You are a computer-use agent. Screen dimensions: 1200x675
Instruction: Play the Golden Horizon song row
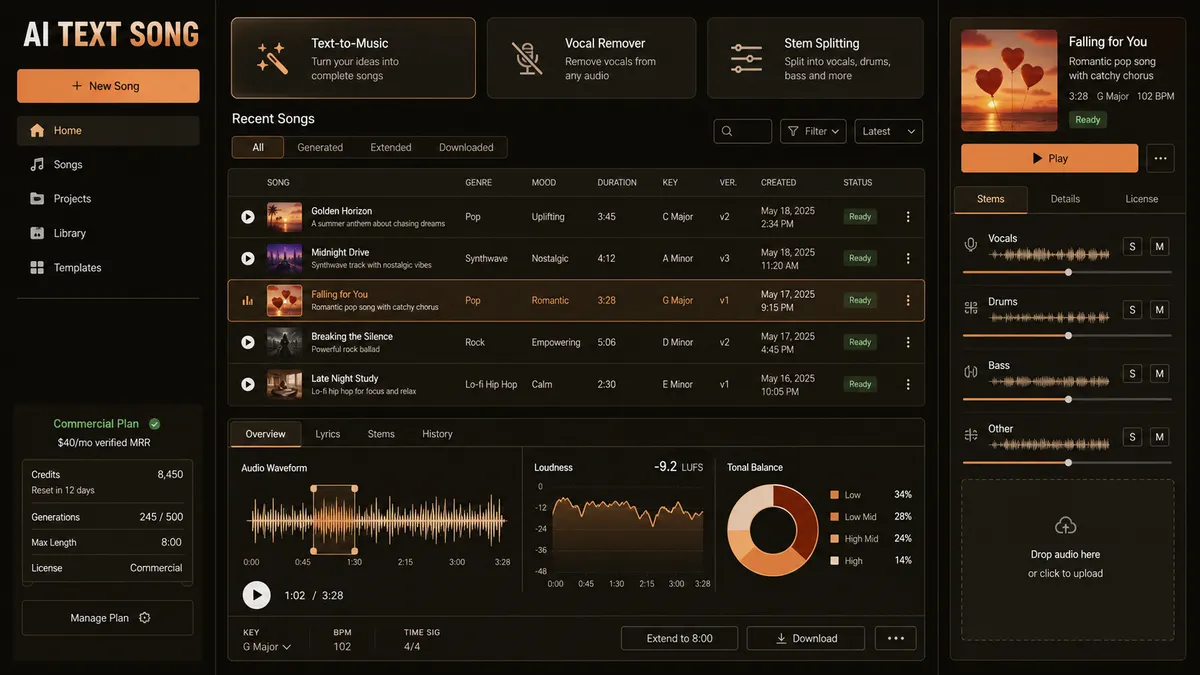point(248,217)
